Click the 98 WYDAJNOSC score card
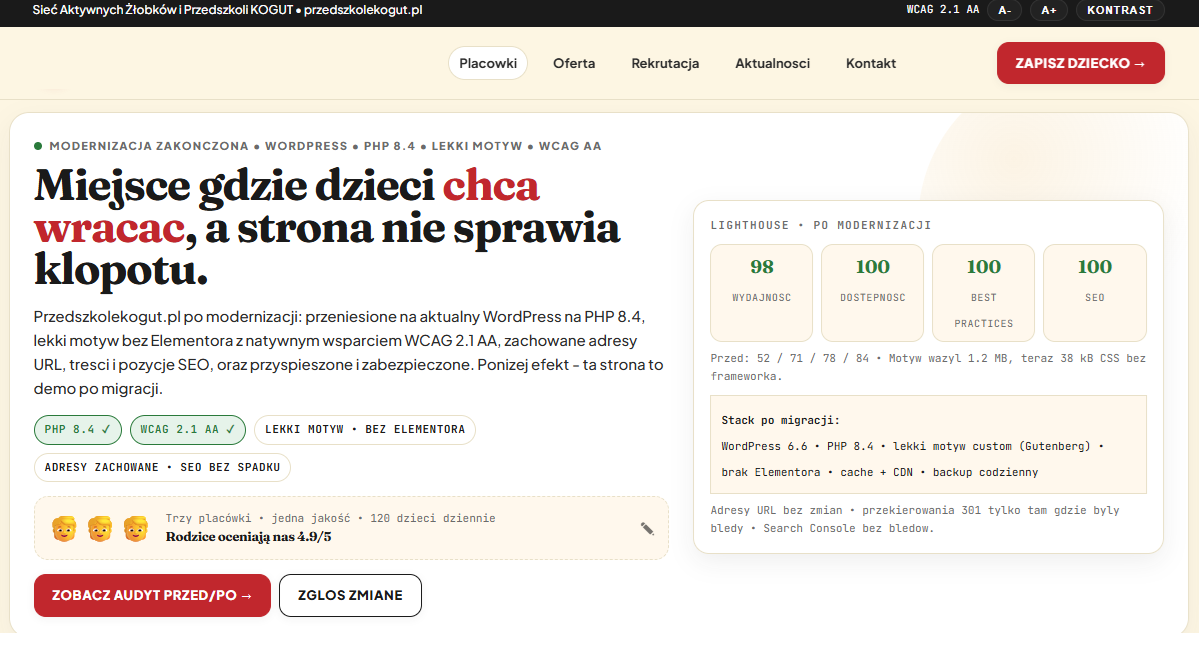 [762, 293]
